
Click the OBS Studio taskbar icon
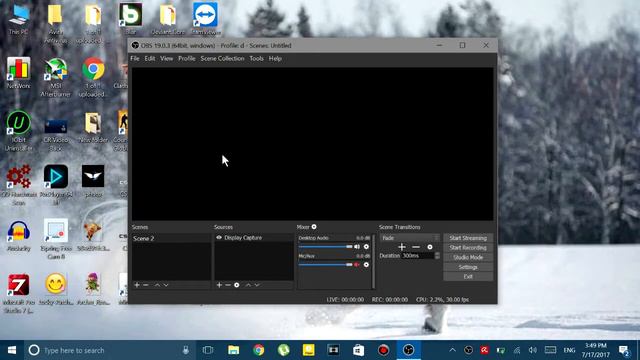click(x=409, y=350)
